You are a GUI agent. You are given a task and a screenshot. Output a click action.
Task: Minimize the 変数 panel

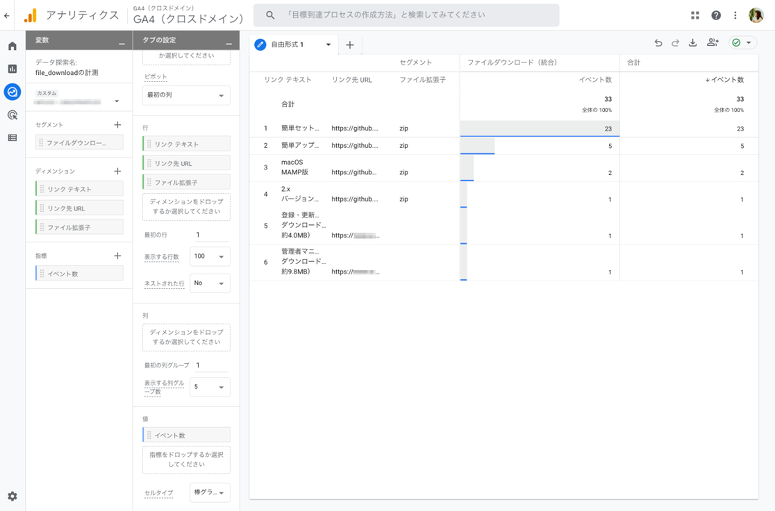121,42
